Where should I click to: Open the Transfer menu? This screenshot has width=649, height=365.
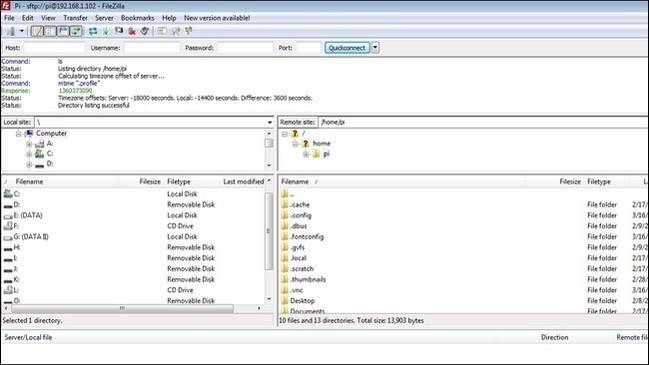click(x=75, y=18)
